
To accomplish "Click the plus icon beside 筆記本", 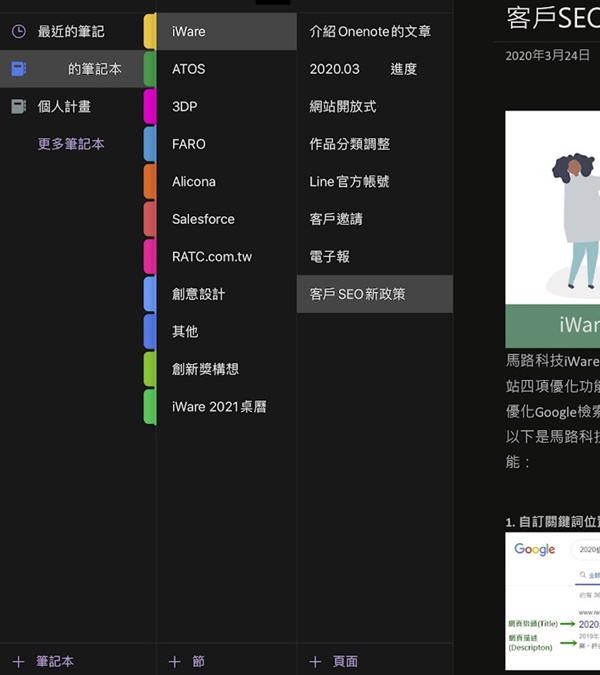I will pyautogui.click(x=19, y=662).
